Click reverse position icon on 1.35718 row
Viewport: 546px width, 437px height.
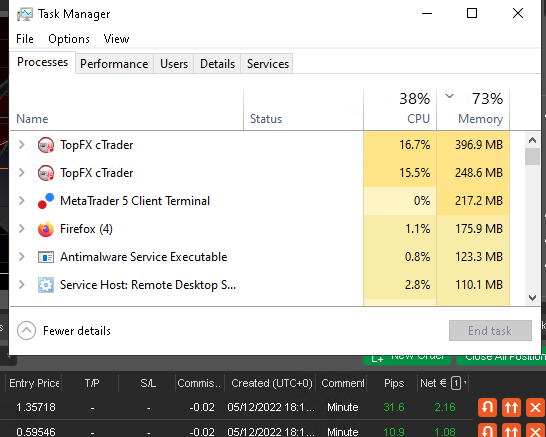coord(487,407)
